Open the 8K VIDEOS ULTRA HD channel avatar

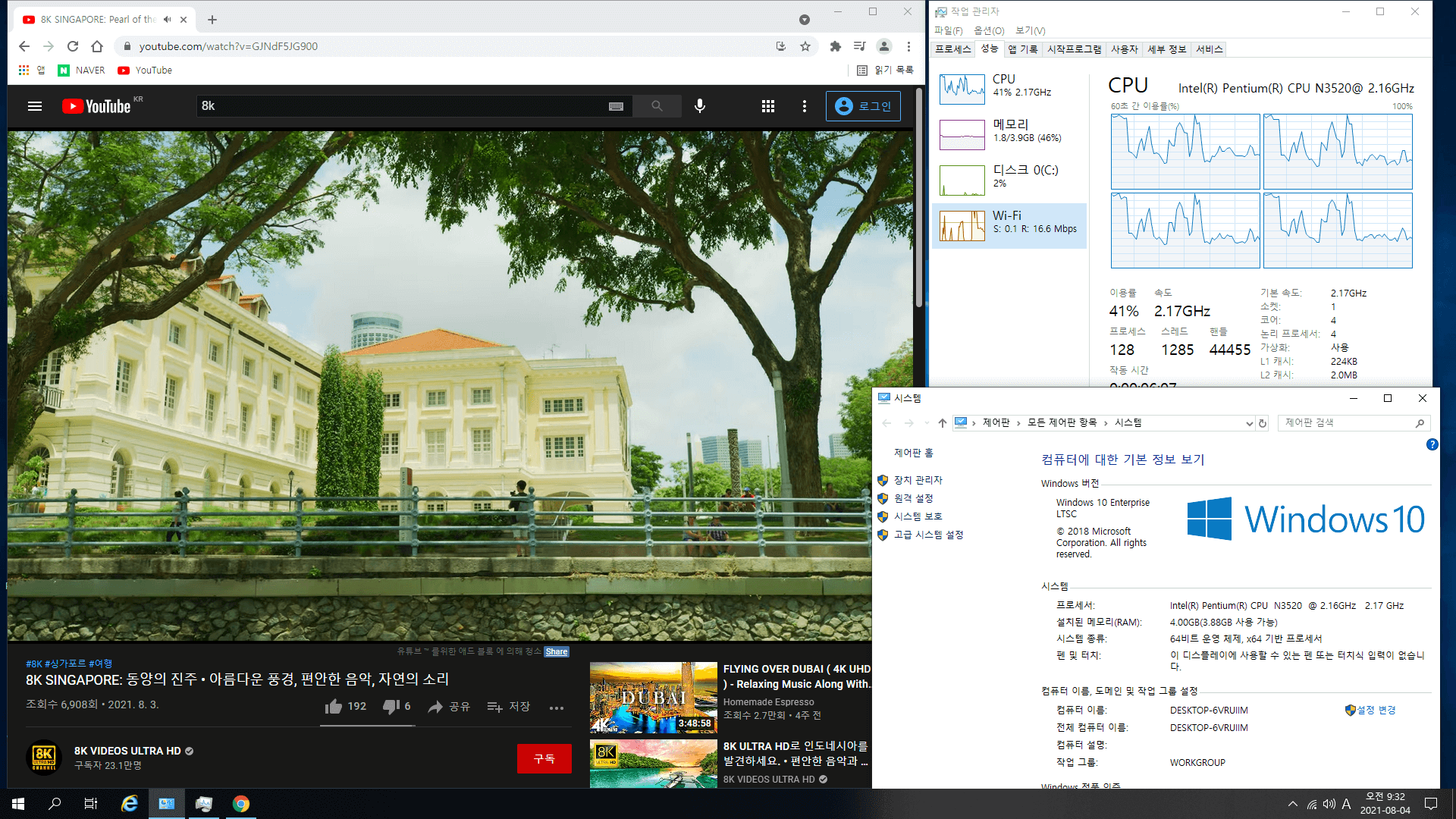44,757
